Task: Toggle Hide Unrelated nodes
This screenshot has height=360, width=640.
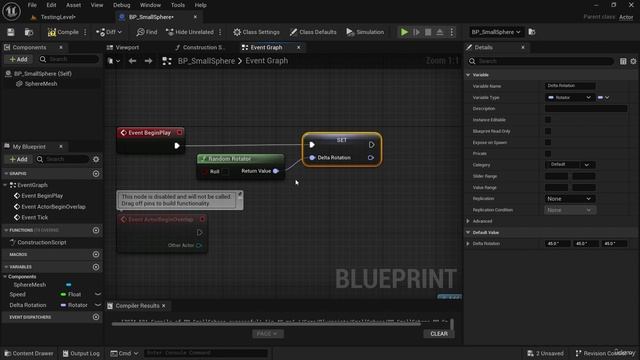Action: click(190, 32)
